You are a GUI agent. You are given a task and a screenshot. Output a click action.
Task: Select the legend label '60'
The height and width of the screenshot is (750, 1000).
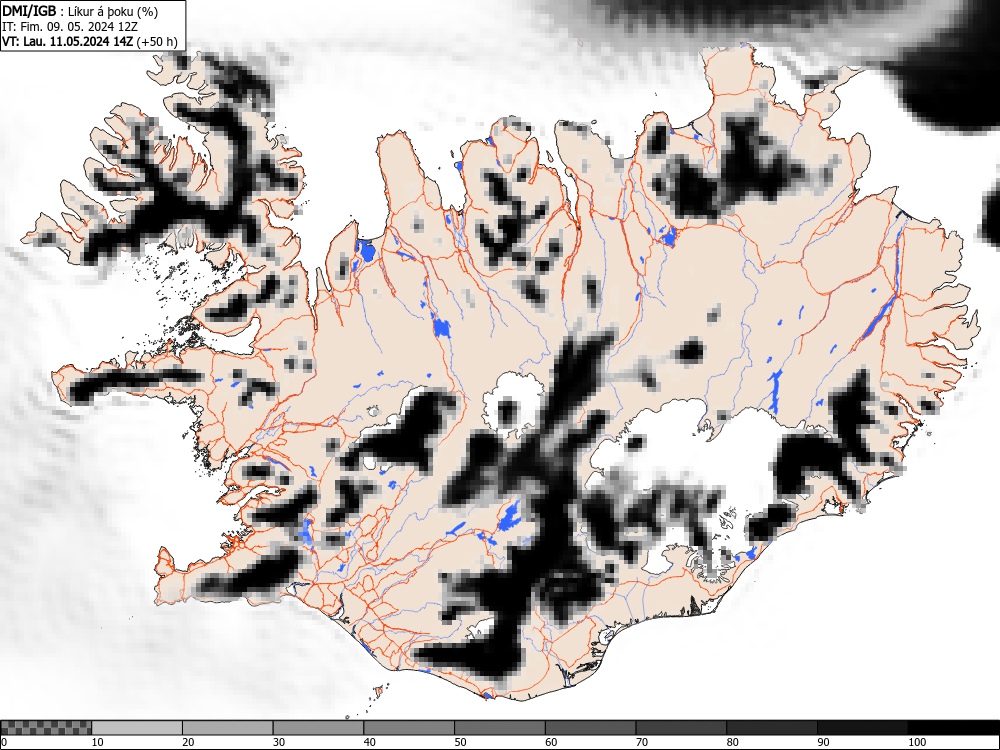point(551,742)
